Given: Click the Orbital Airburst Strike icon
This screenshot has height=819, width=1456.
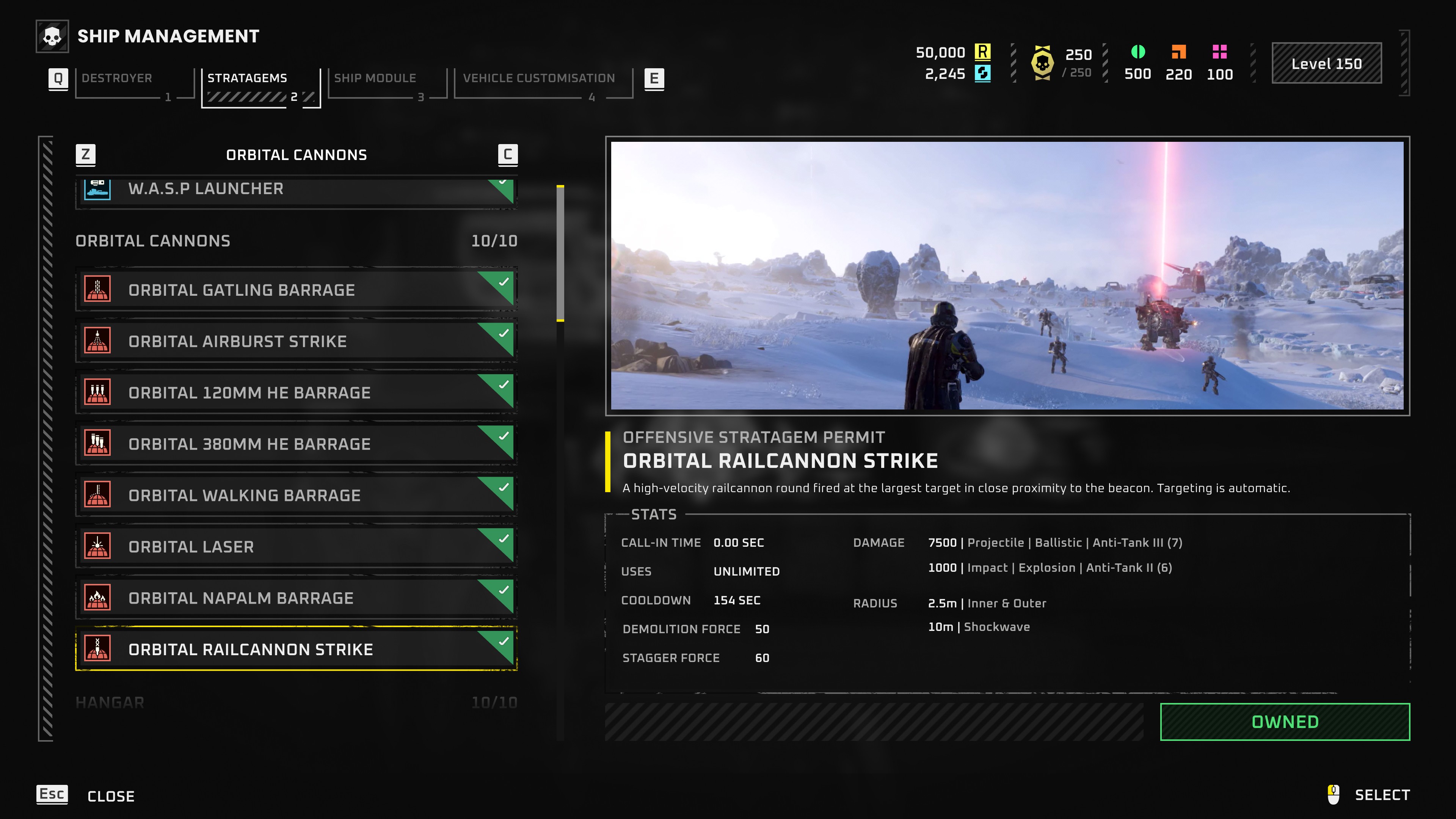Looking at the screenshot, I should (x=97, y=341).
